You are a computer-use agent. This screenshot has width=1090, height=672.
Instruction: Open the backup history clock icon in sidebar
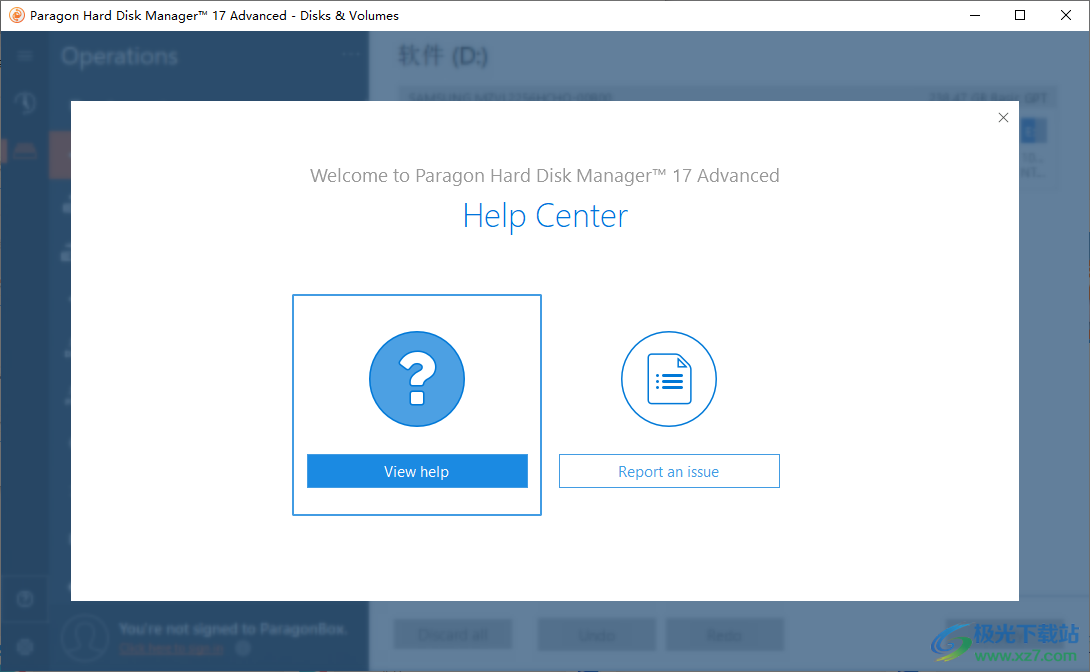coord(25,103)
